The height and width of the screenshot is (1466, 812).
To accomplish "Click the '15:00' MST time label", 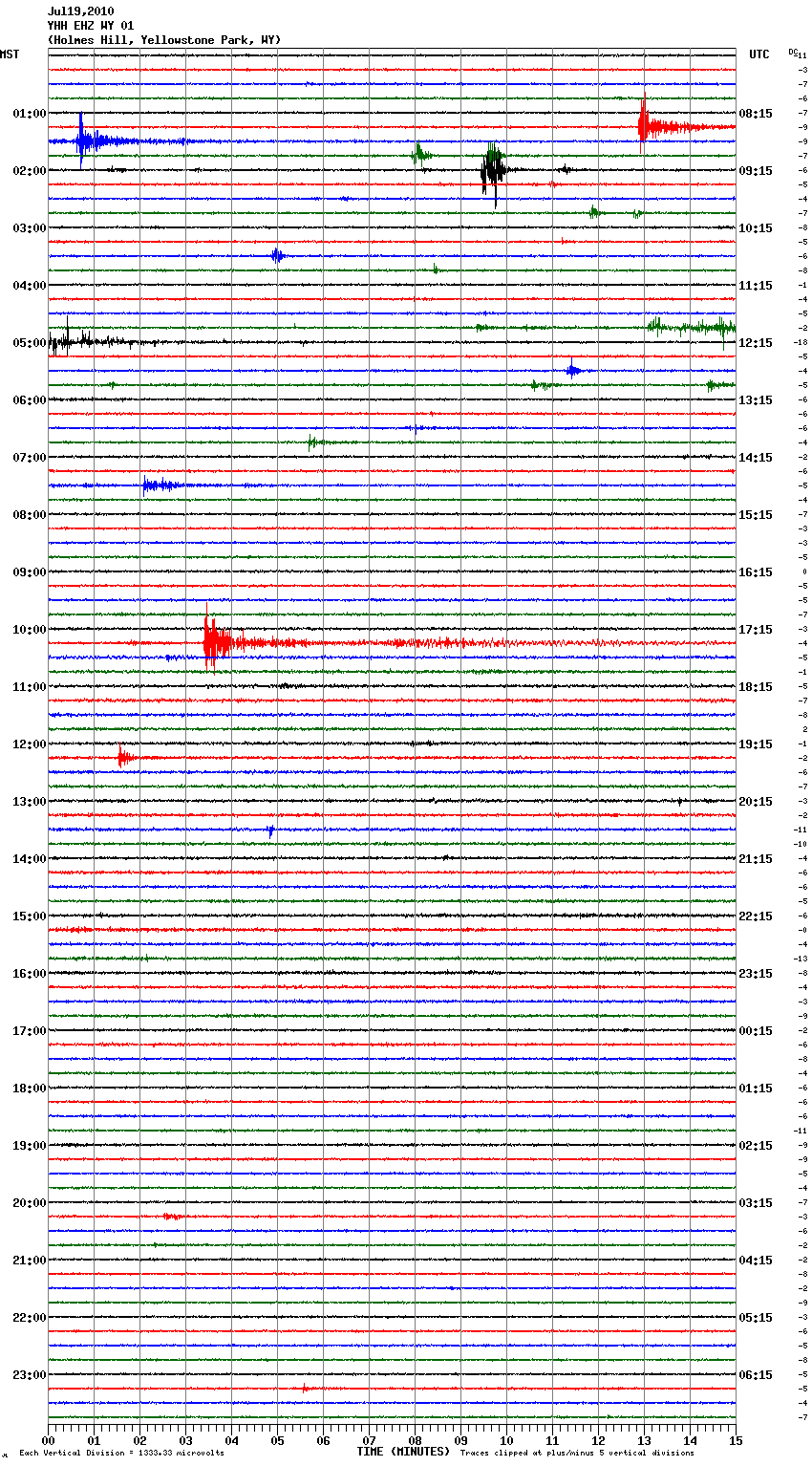I will click(x=30, y=916).
